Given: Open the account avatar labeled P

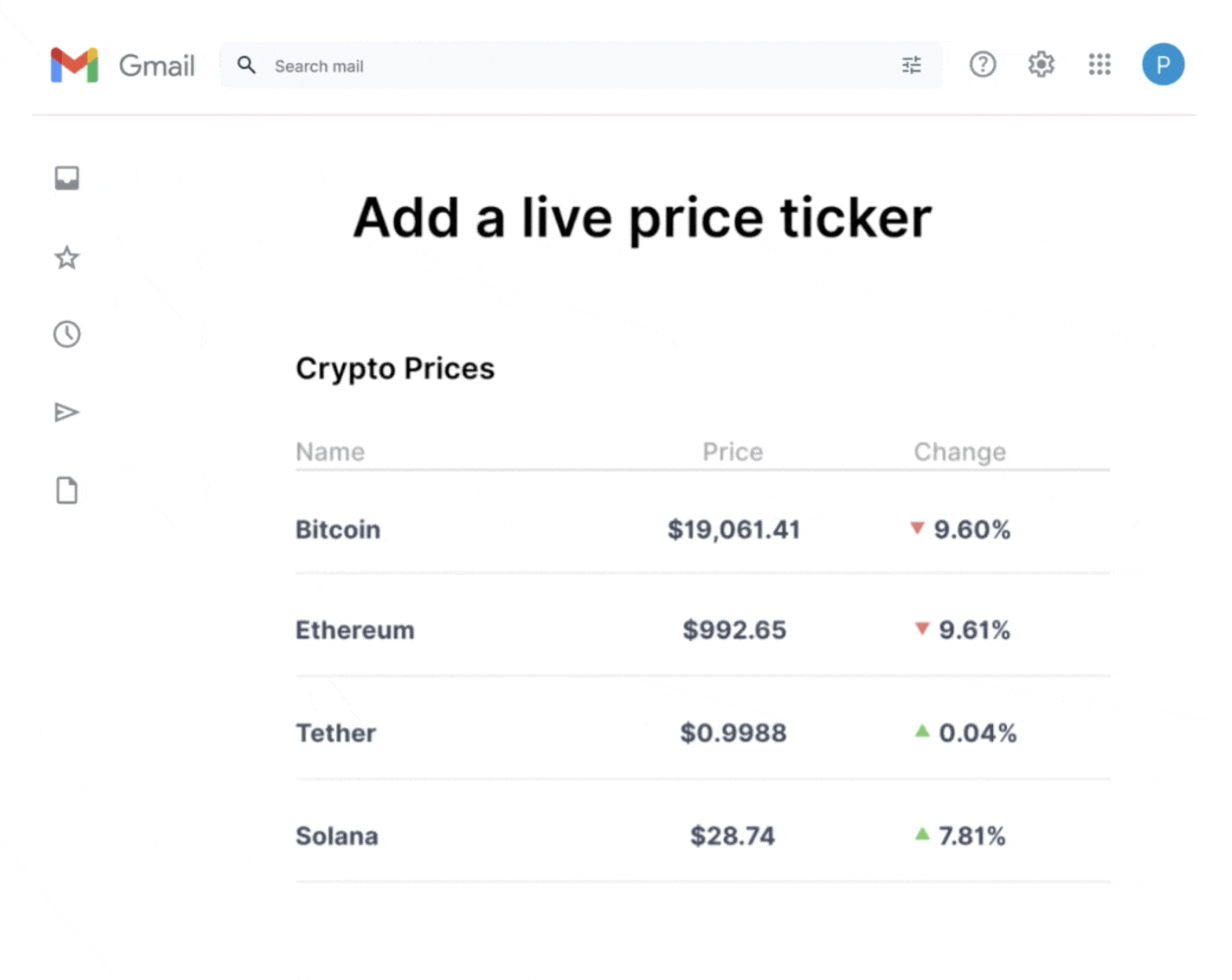Looking at the screenshot, I should coord(1163,65).
